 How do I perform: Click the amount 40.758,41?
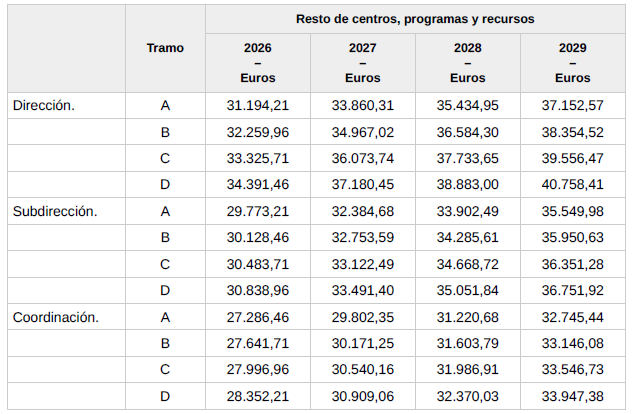pos(572,185)
